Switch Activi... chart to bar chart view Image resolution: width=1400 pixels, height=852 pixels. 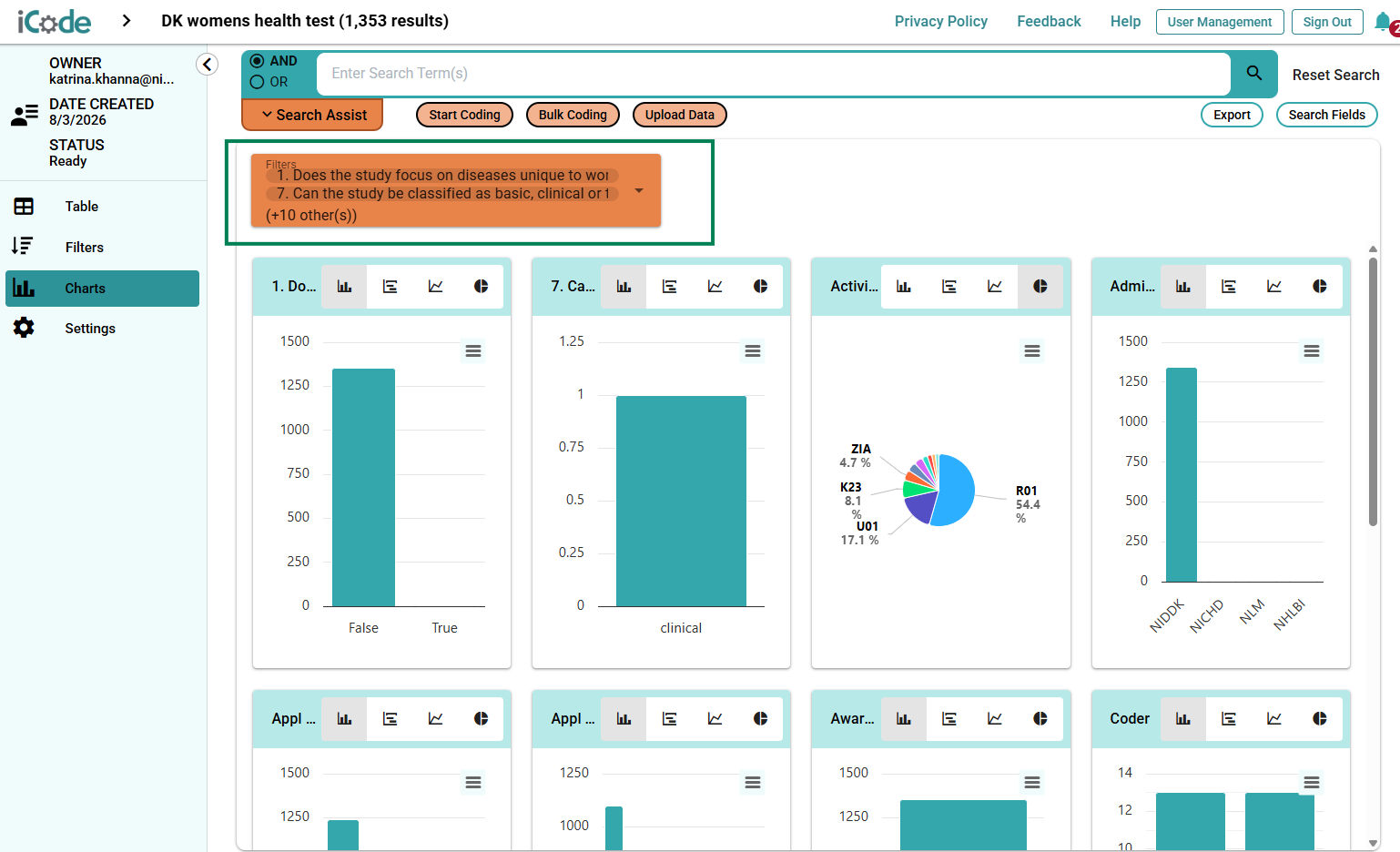click(903, 287)
